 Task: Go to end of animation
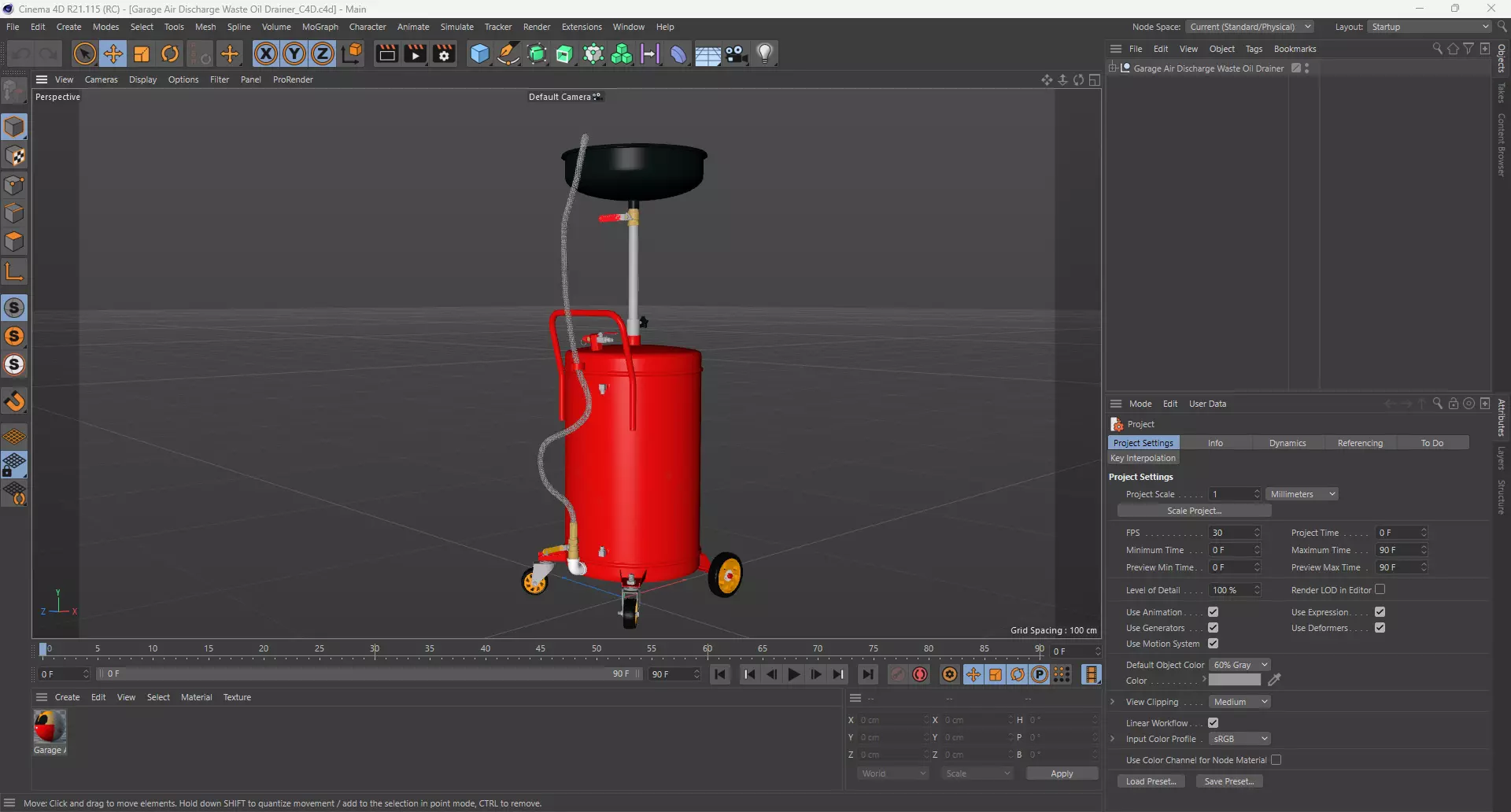[x=867, y=674]
